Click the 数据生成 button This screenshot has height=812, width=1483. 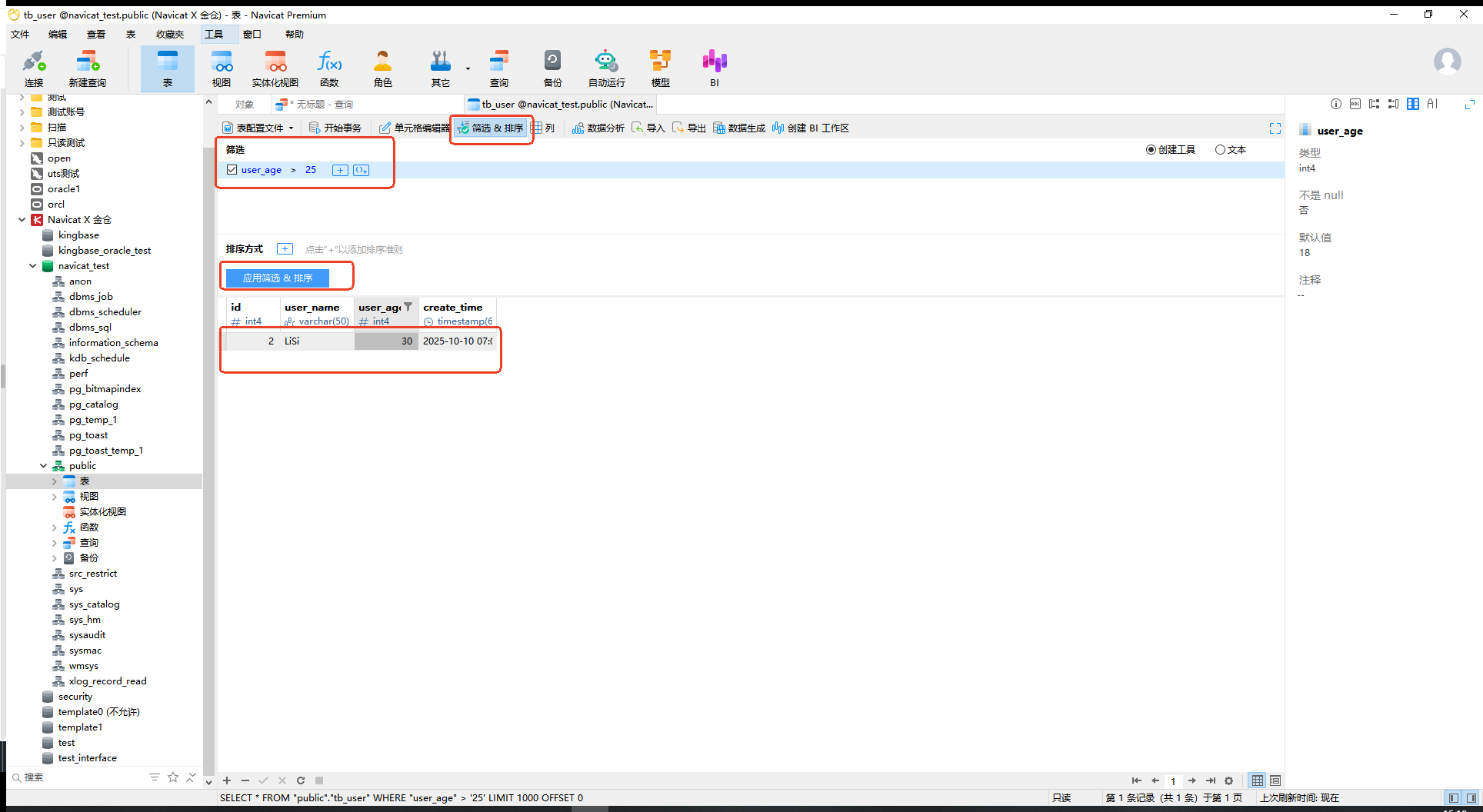pos(739,128)
